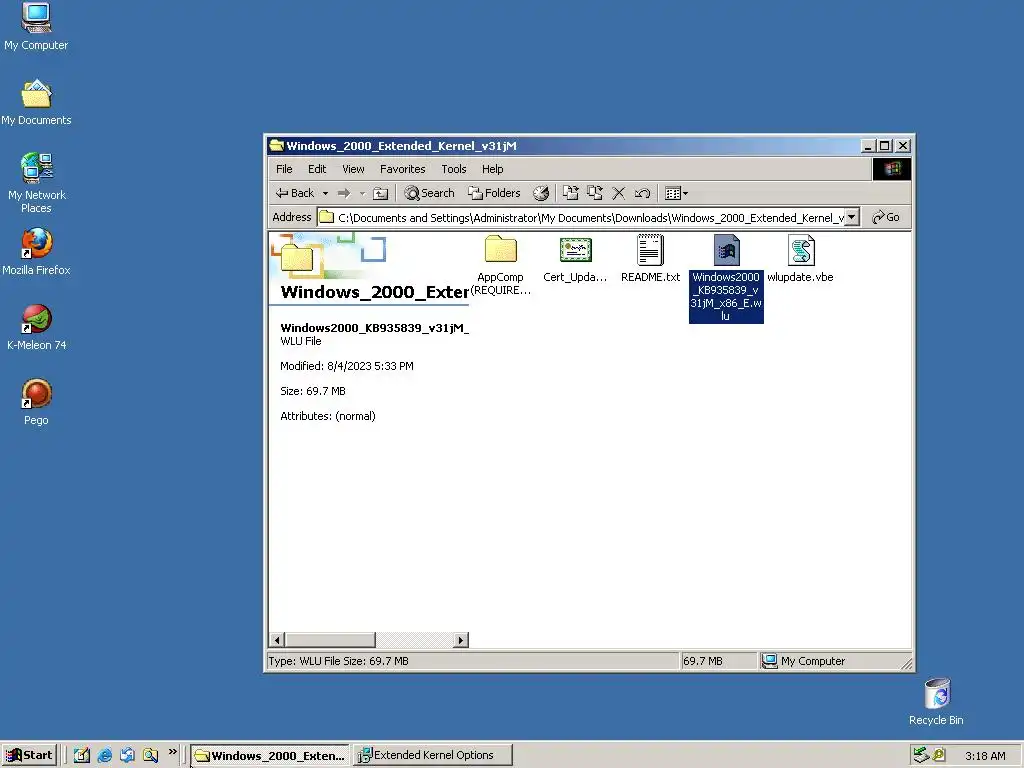1024x768 pixels.
Task: Click the address bar path field
Action: point(581,217)
